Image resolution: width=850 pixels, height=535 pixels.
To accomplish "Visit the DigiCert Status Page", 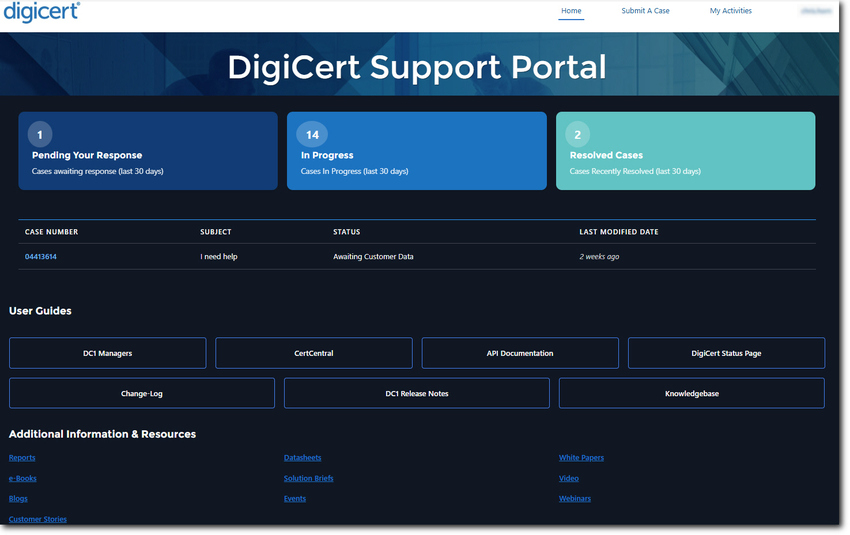I will 726,353.
